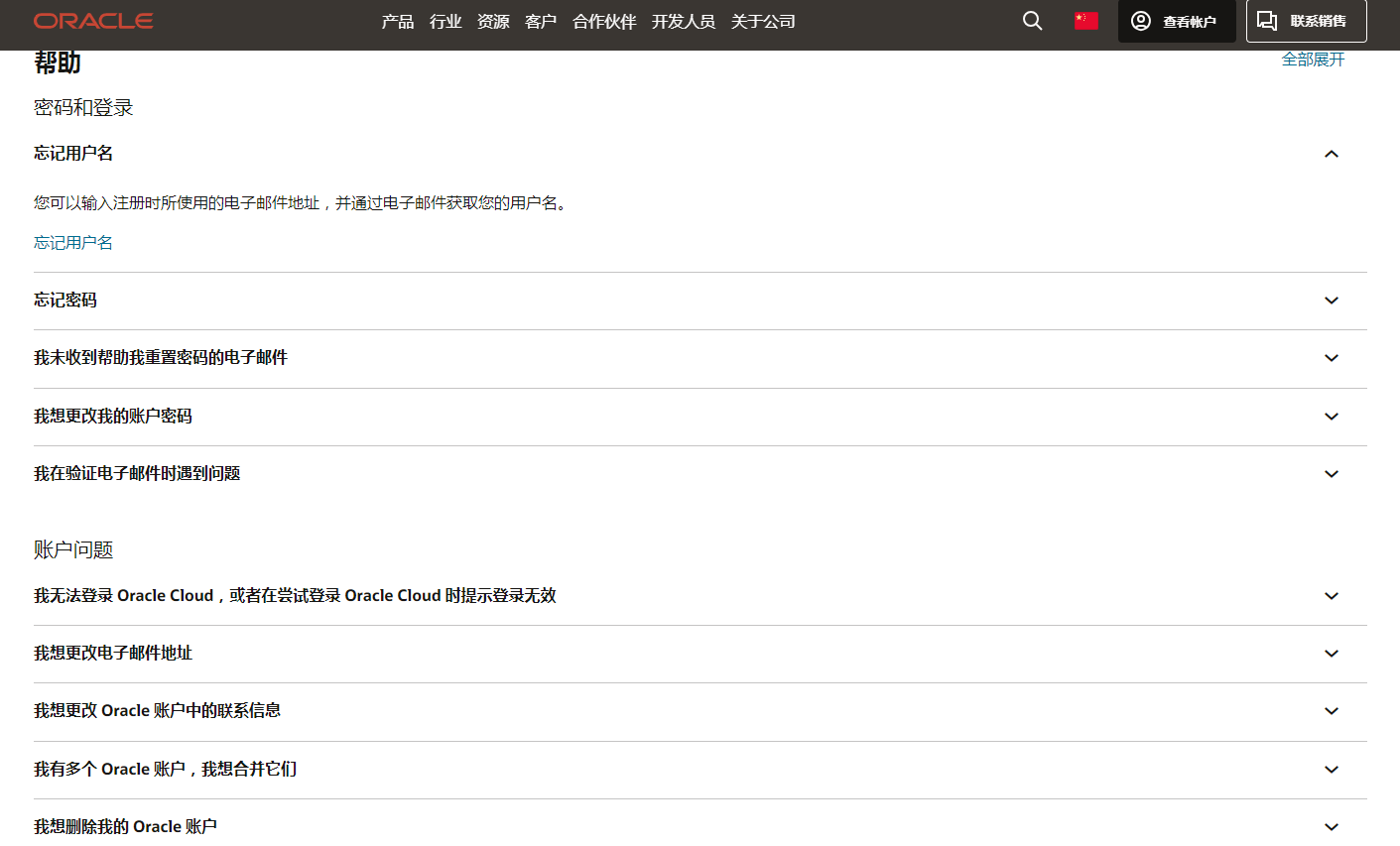Expand chevron for 我想删除我的 Oracle 账户
Screen dimensions: 1400x846
coord(1332,827)
